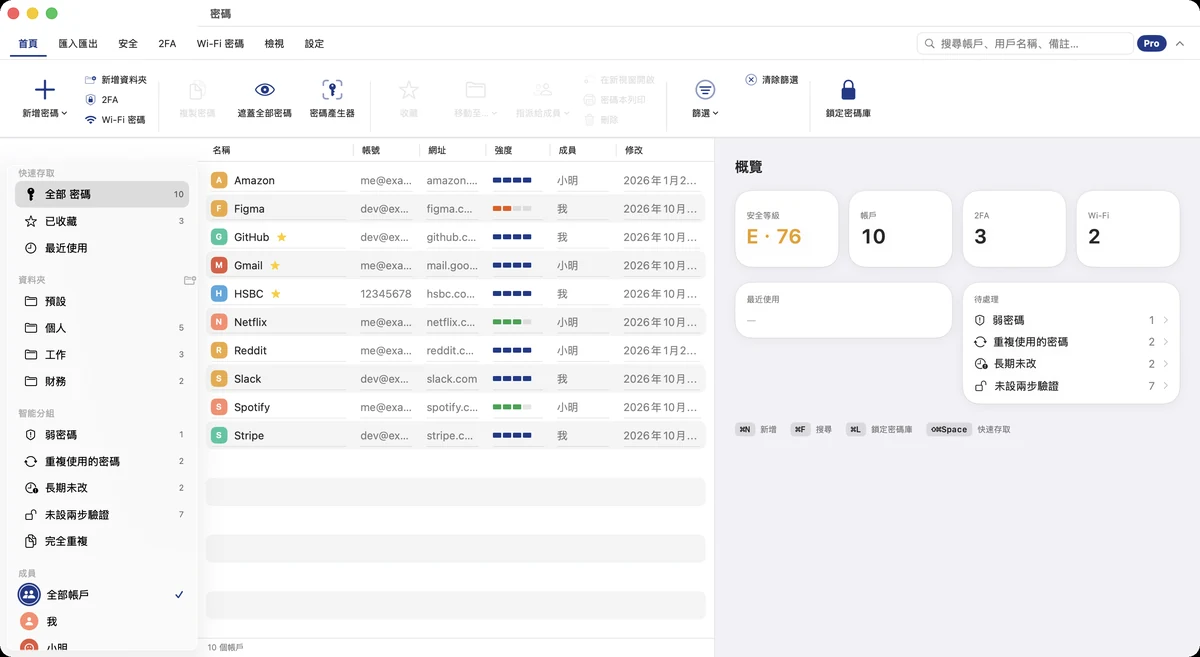Switch to the 首頁 tab
The width and height of the screenshot is (1200, 657).
pos(28,44)
